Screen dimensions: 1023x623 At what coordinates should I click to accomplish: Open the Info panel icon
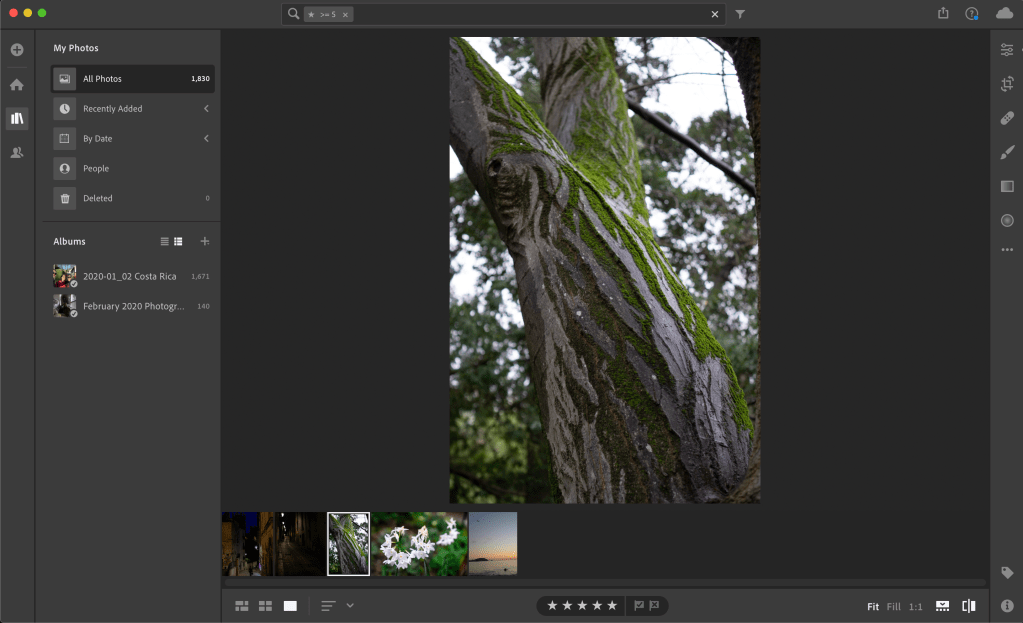pyautogui.click(x=1007, y=606)
